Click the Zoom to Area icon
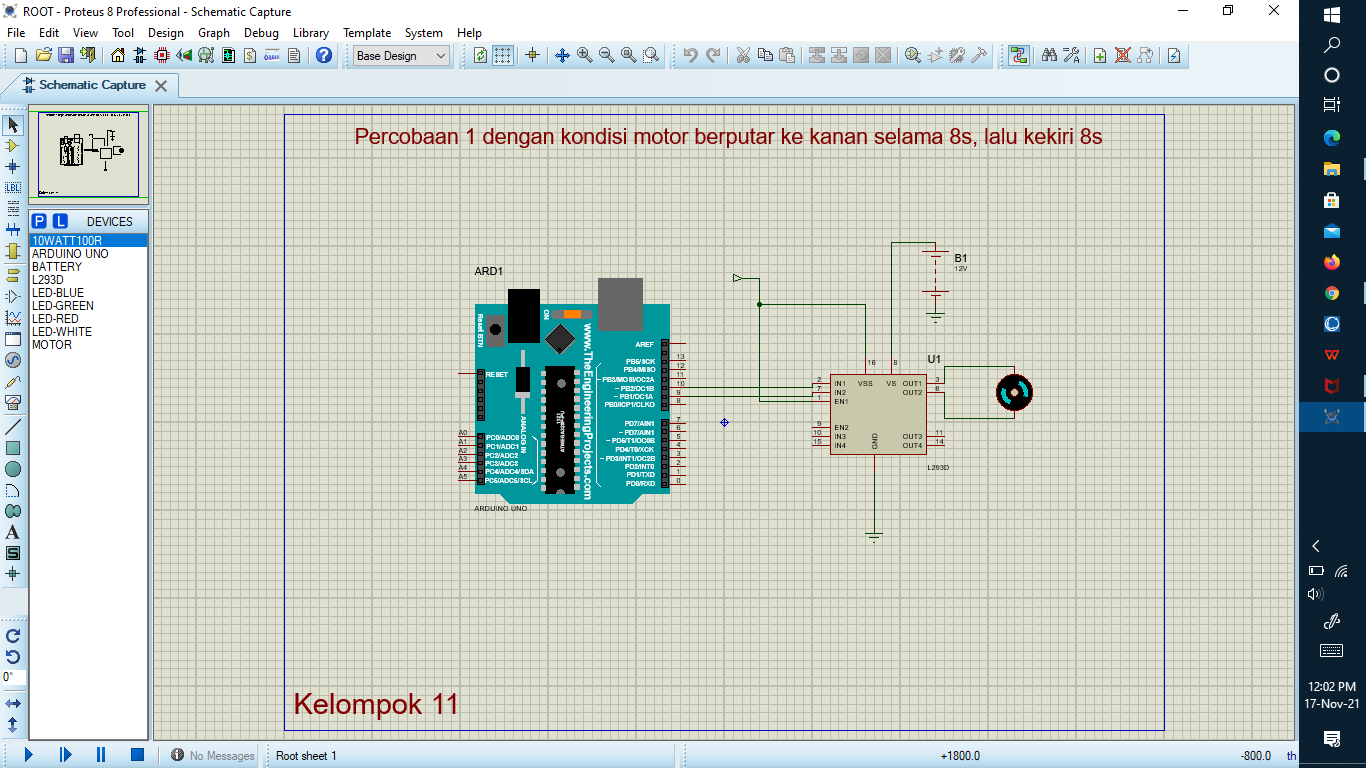This screenshot has height=768, width=1366. tap(651, 56)
